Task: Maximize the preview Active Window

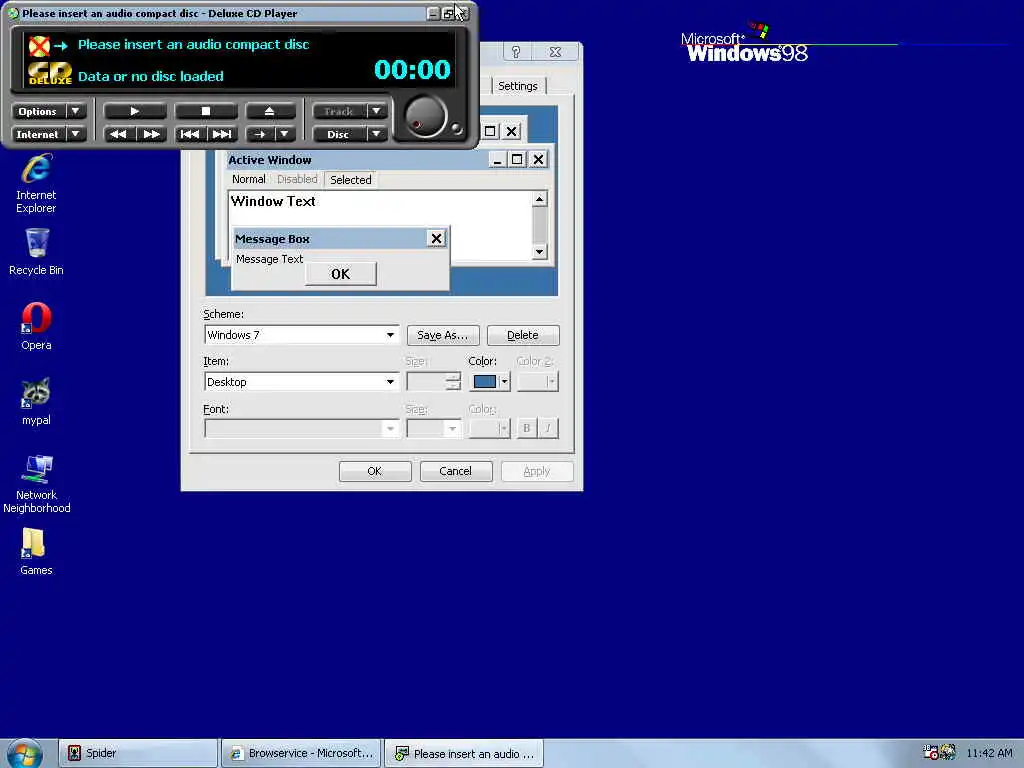Action: (517, 160)
